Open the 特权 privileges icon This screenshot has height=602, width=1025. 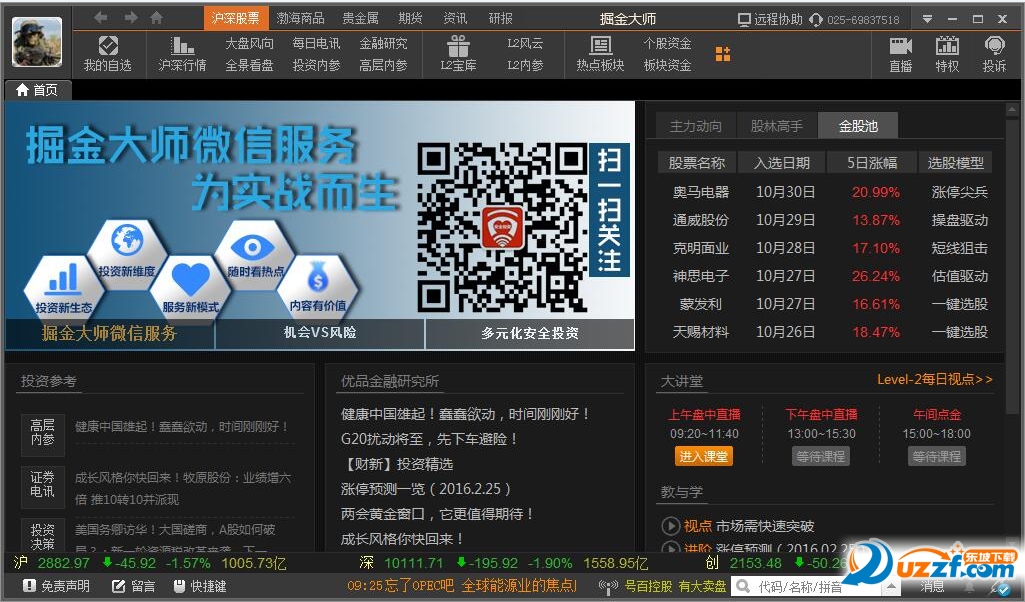(x=947, y=46)
